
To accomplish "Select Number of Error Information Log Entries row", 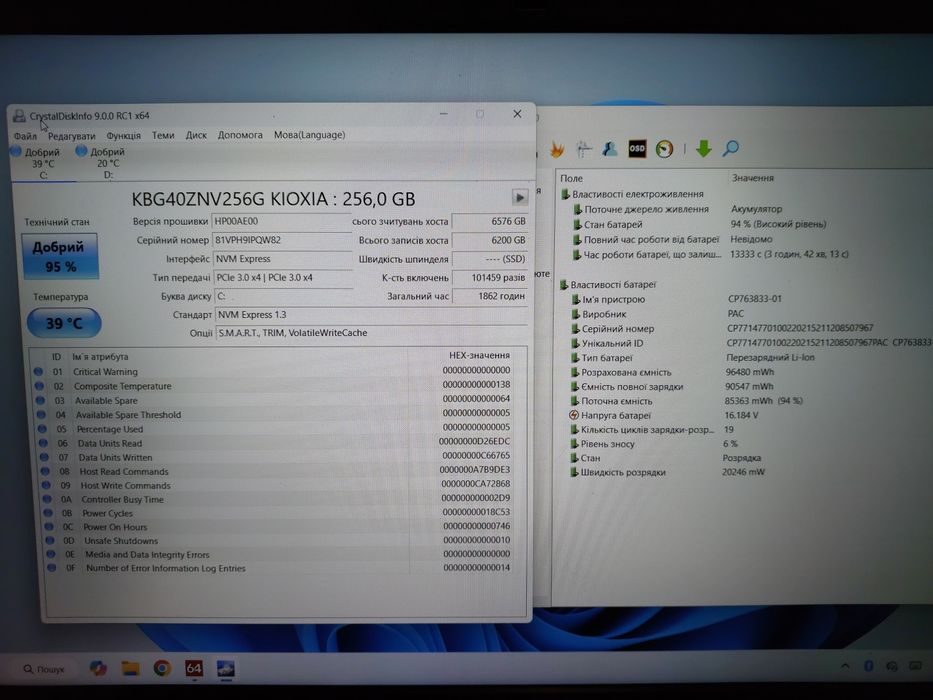I will (x=278, y=568).
